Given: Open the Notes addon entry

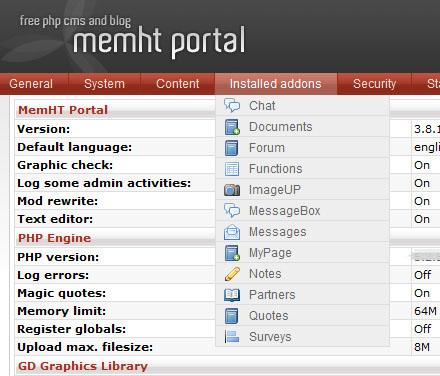Looking at the screenshot, I should (302, 274).
